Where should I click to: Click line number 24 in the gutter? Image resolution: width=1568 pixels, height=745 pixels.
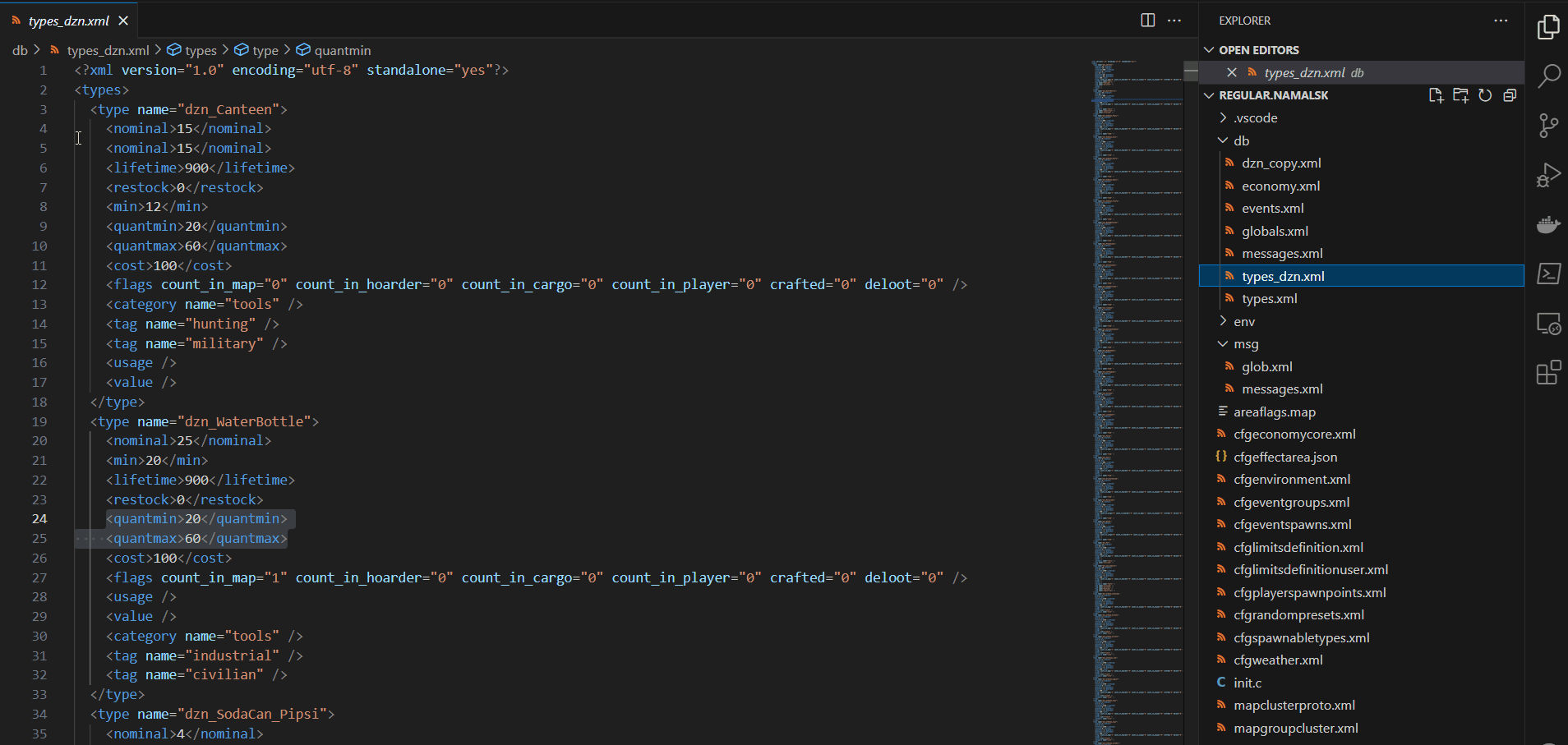[x=39, y=519]
